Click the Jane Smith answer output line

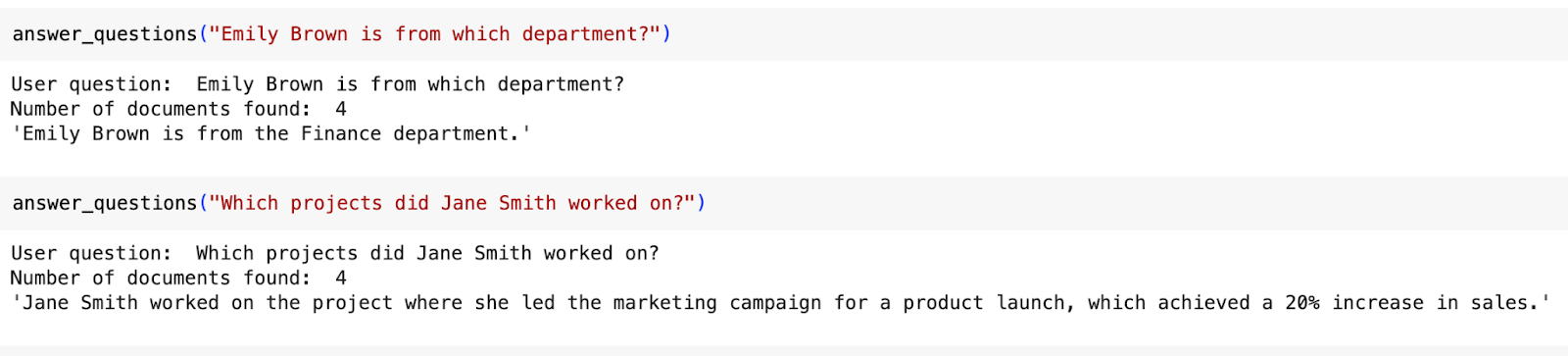pyautogui.click(x=781, y=303)
